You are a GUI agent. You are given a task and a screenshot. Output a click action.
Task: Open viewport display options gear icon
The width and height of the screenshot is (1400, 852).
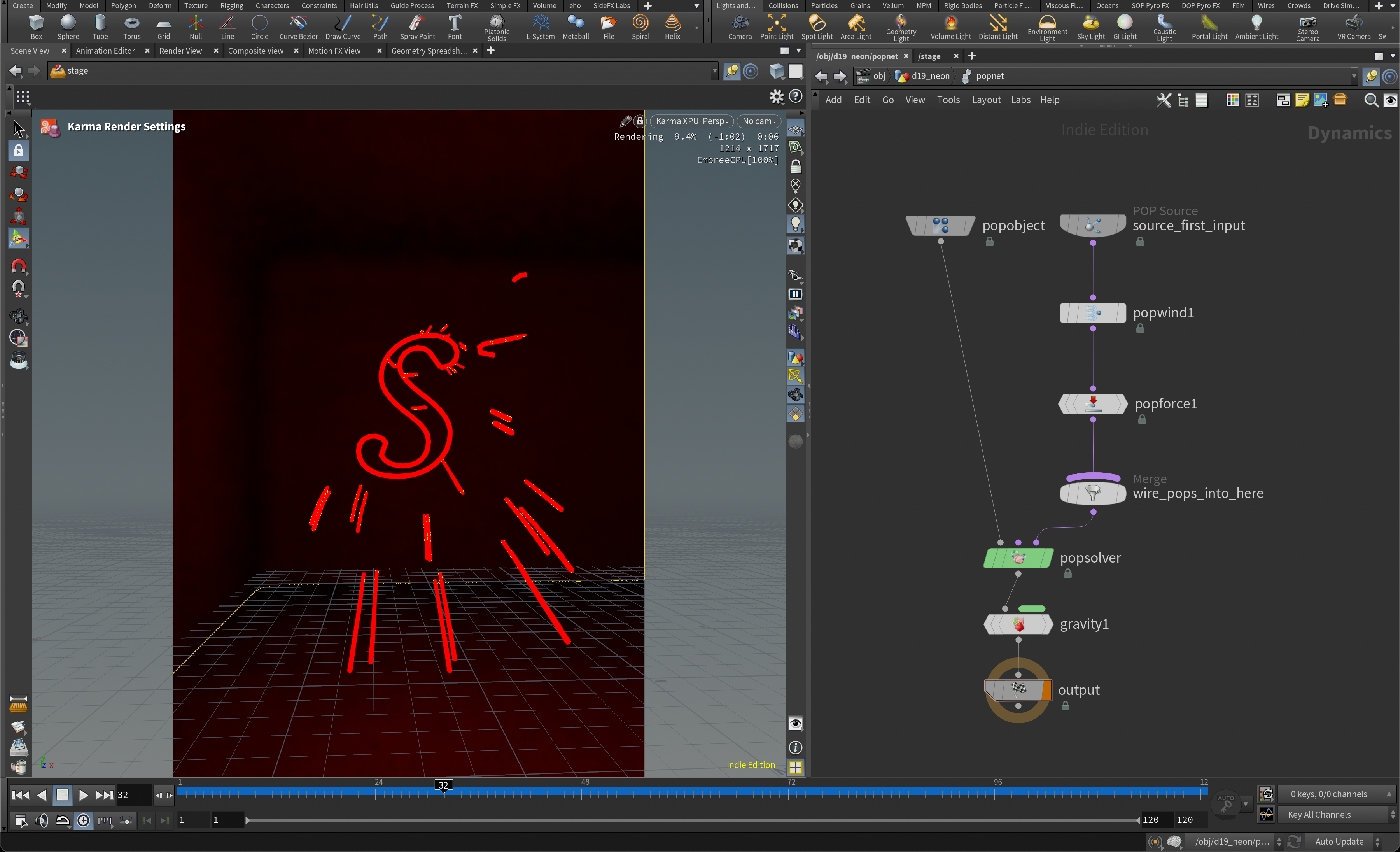pos(776,96)
